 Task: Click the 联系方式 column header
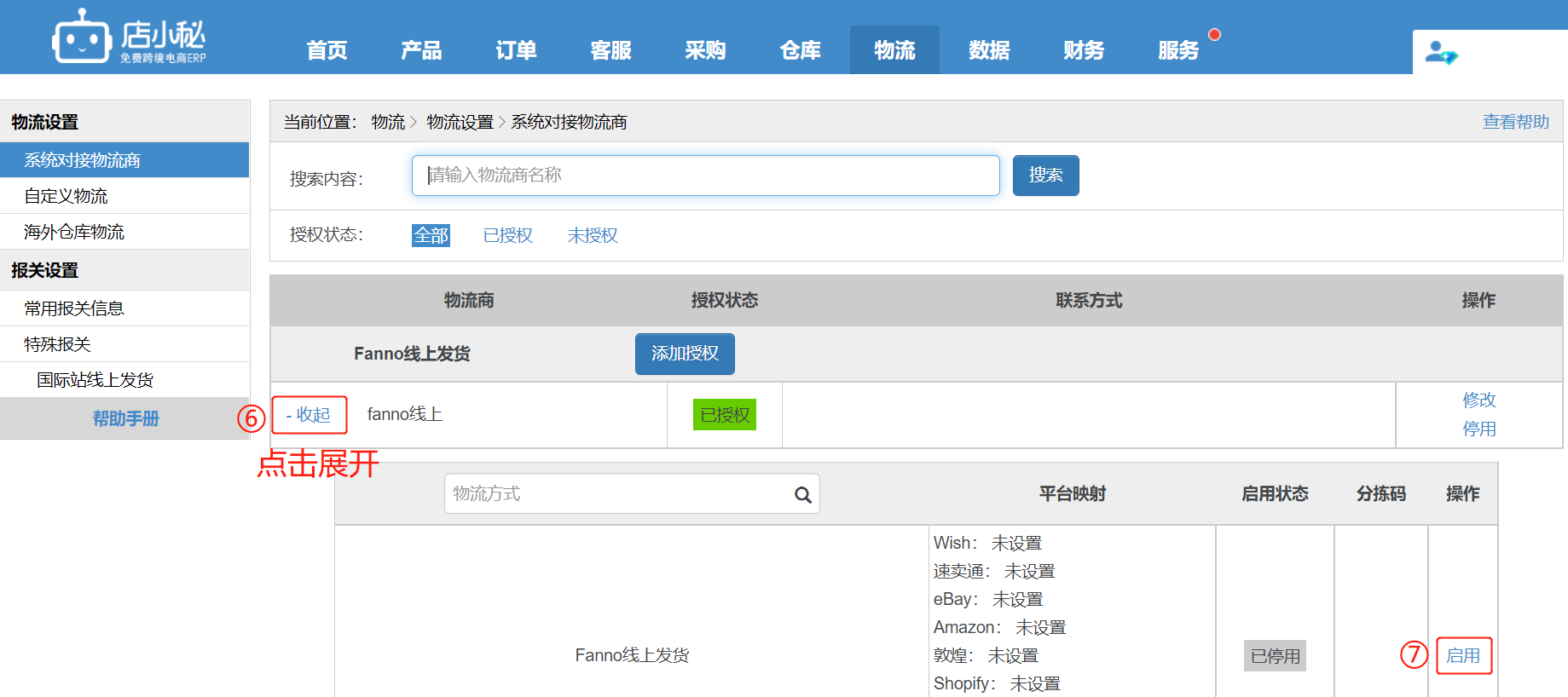click(x=1089, y=300)
